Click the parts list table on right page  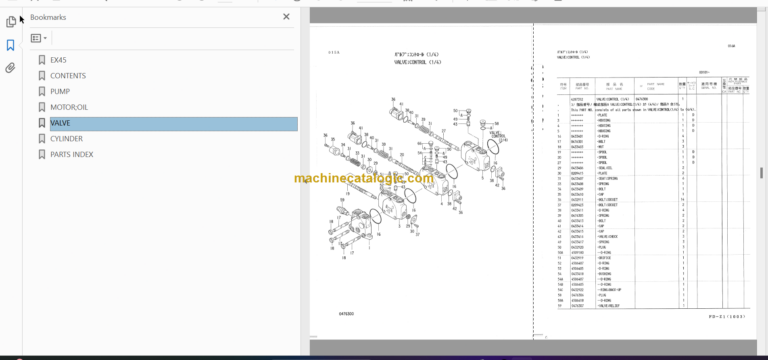pos(654,192)
